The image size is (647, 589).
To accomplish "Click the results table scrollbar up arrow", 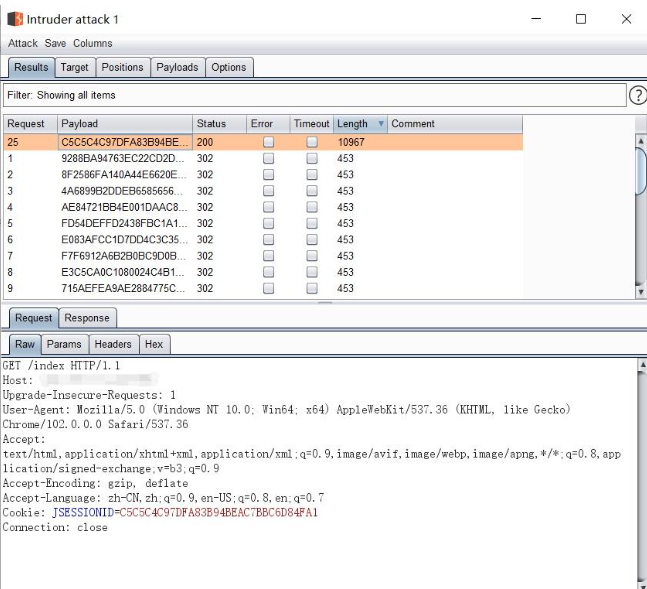I will coord(640,141).
